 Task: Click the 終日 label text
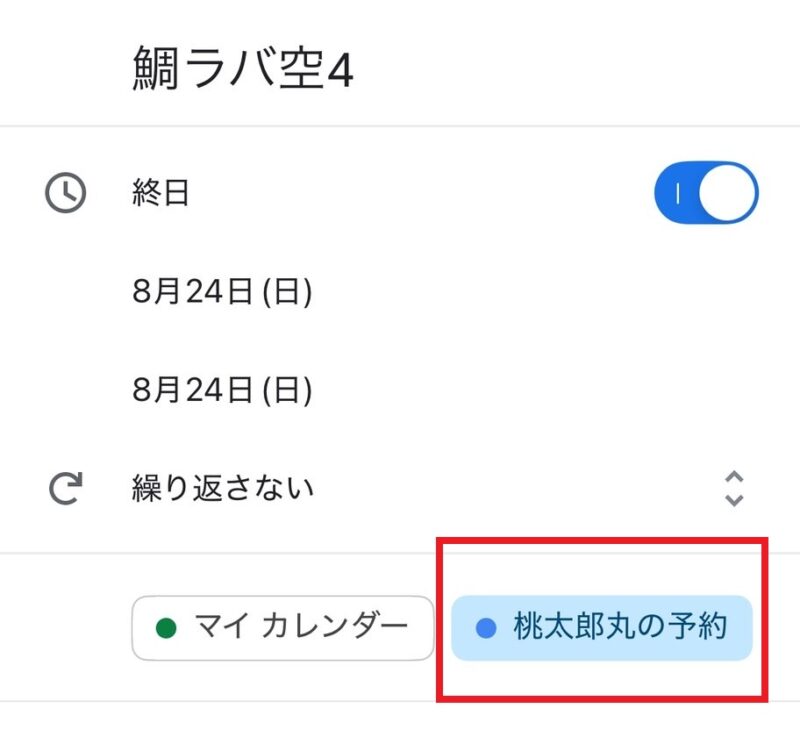coord(161,193)
